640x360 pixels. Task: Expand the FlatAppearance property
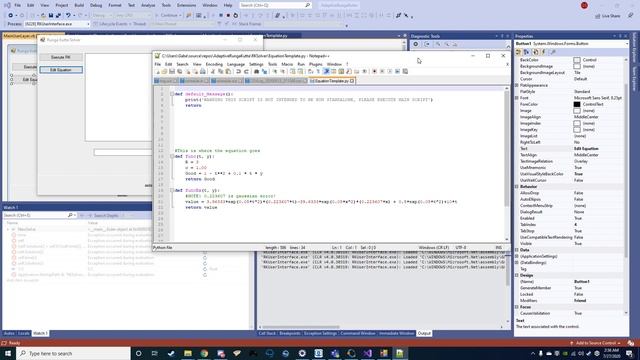coord(517,85)
